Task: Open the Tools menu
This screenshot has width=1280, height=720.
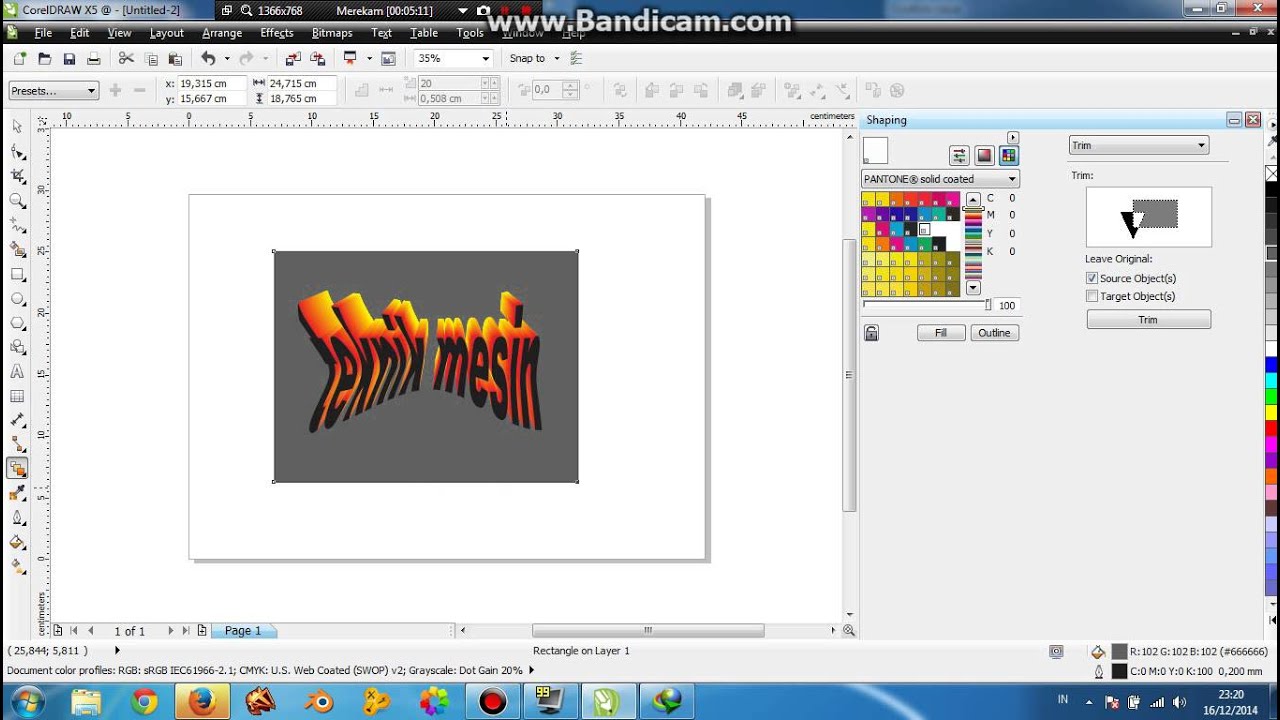Action: coord(470,33)
